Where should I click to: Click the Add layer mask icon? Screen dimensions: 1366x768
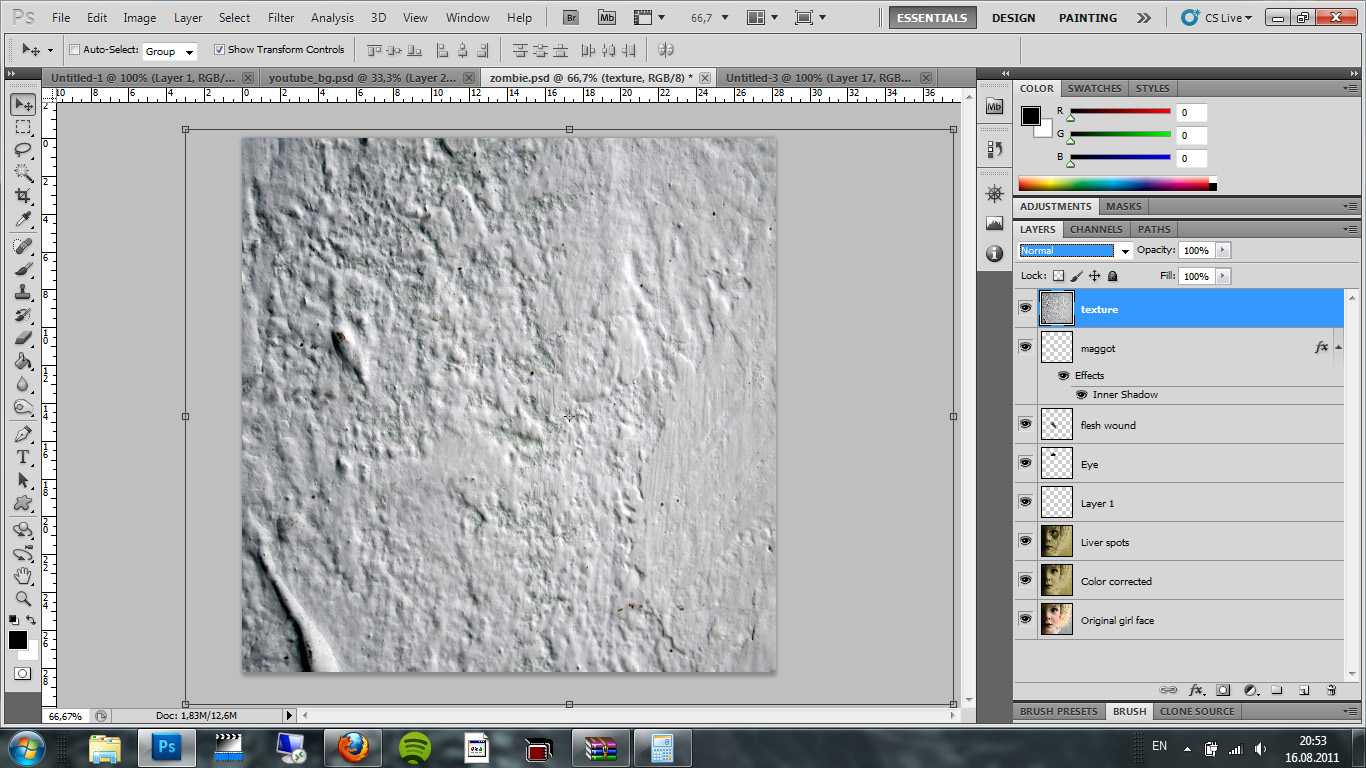tap(1223, 690)
